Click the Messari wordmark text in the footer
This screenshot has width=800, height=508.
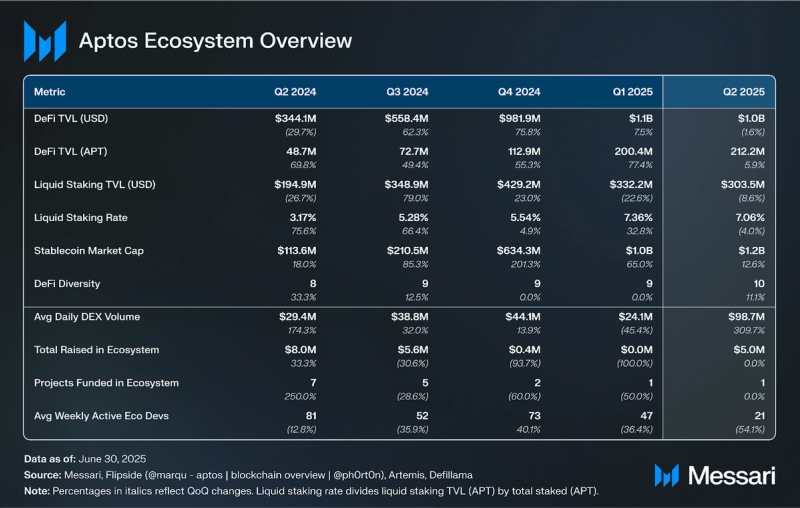pos(729,475)
